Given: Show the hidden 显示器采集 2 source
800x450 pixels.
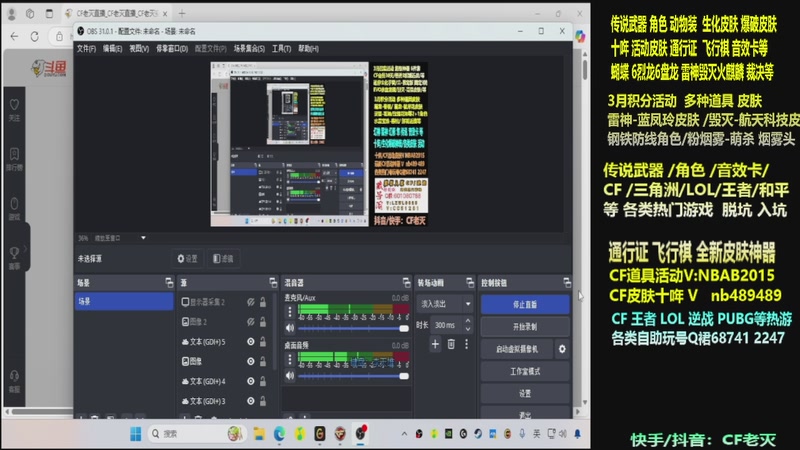Looking at the screenshot, I should click(x=251, y=302).
